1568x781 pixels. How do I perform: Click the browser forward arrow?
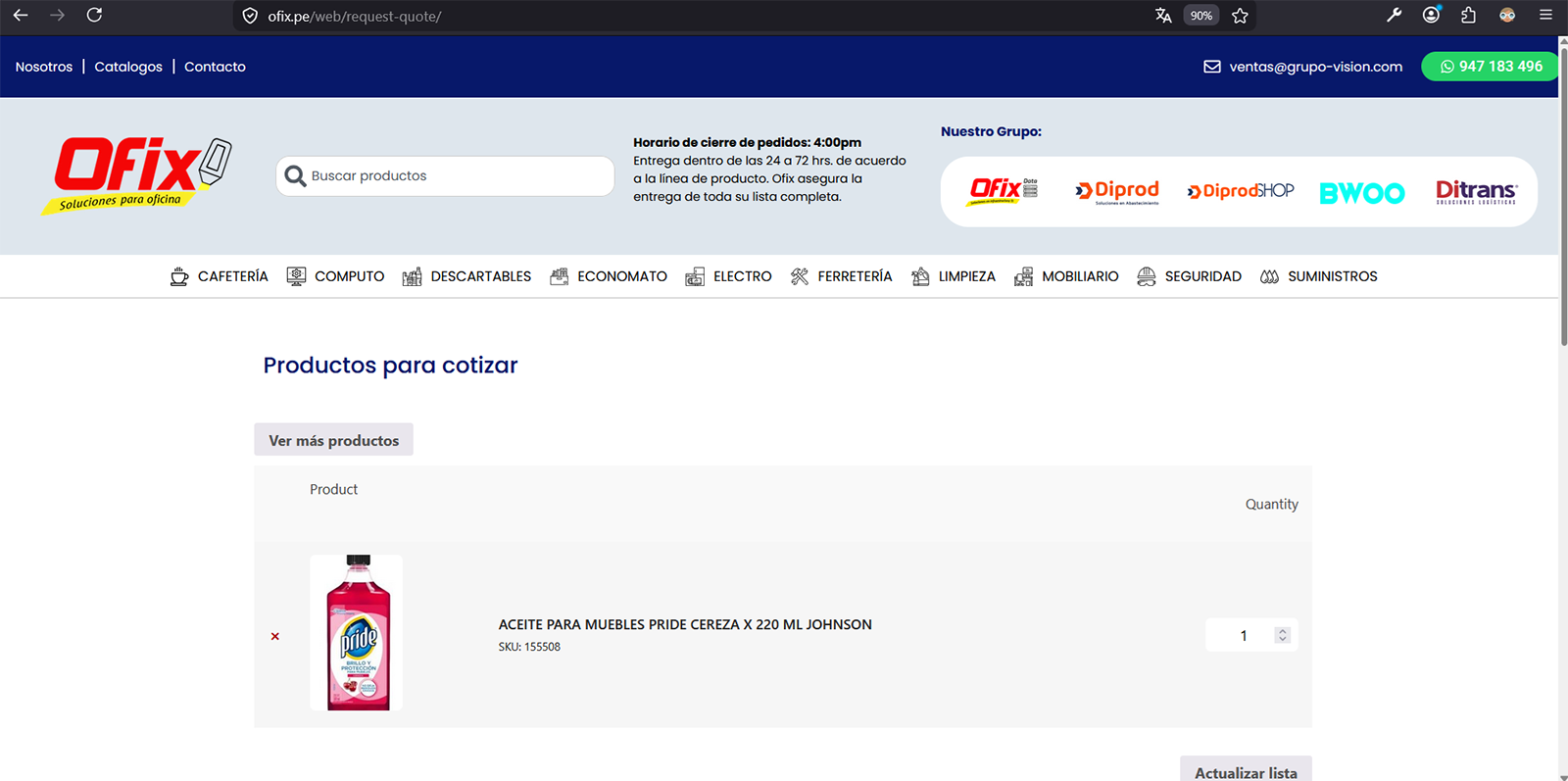pos(57,15)
